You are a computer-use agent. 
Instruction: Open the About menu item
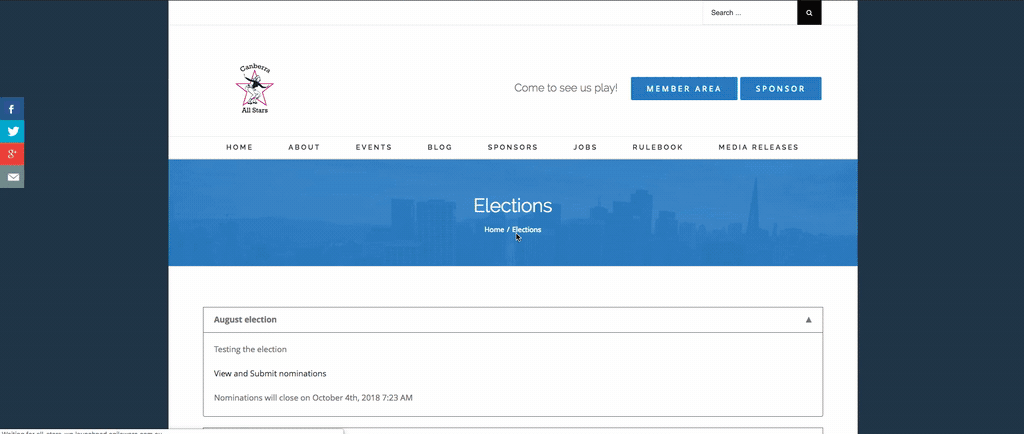click(304, 147)
